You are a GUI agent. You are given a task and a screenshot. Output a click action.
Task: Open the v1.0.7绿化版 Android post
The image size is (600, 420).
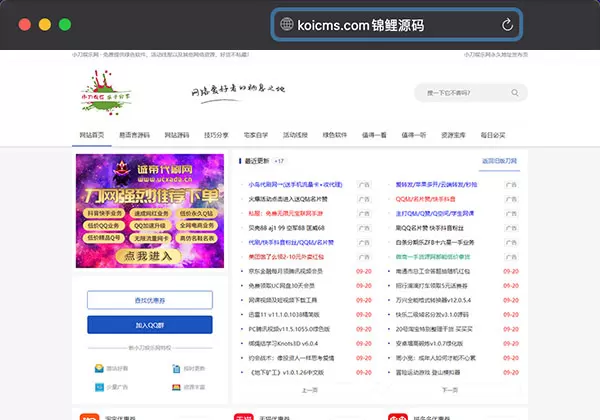[x=429, y=343]
